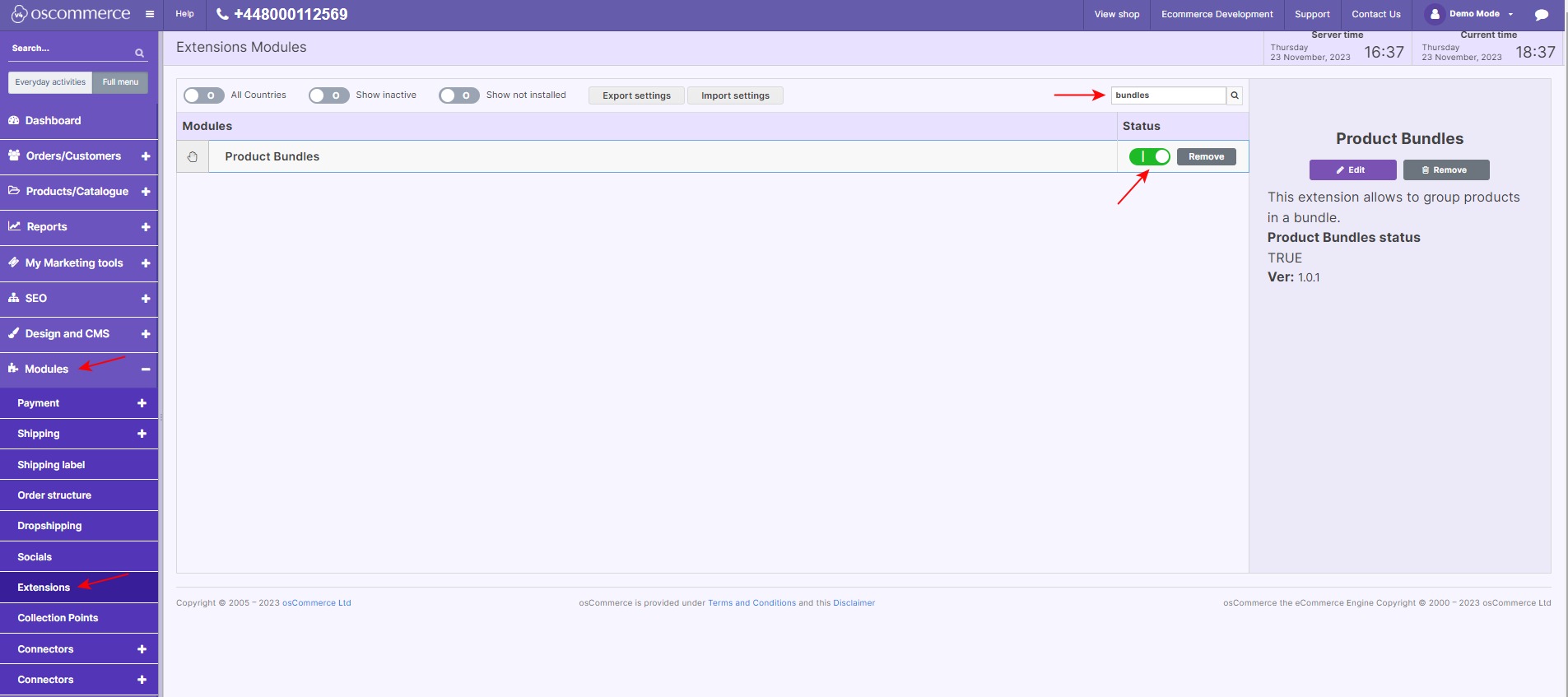Click the SEO sitemap icon

point(14,298)
